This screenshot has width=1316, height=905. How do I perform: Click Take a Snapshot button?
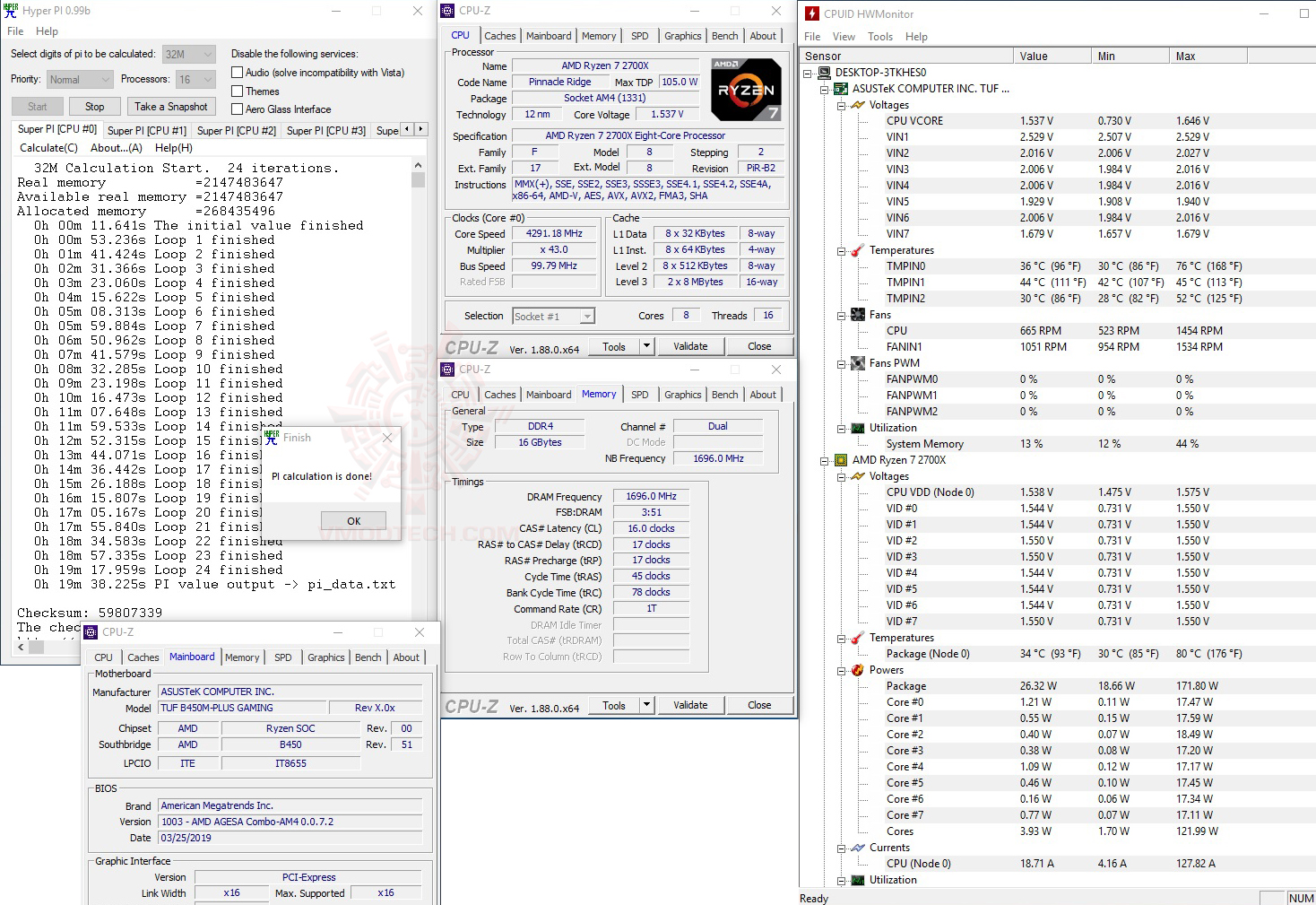[x=171, y=107]
